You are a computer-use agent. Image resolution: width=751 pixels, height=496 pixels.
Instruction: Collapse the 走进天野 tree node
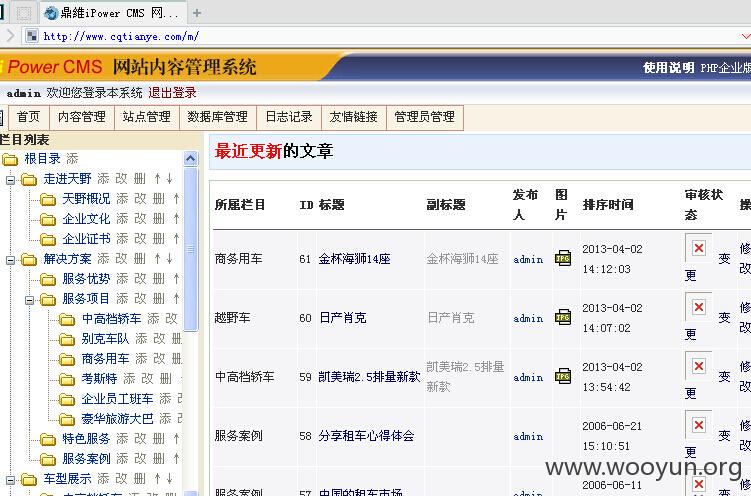[10, 180]
